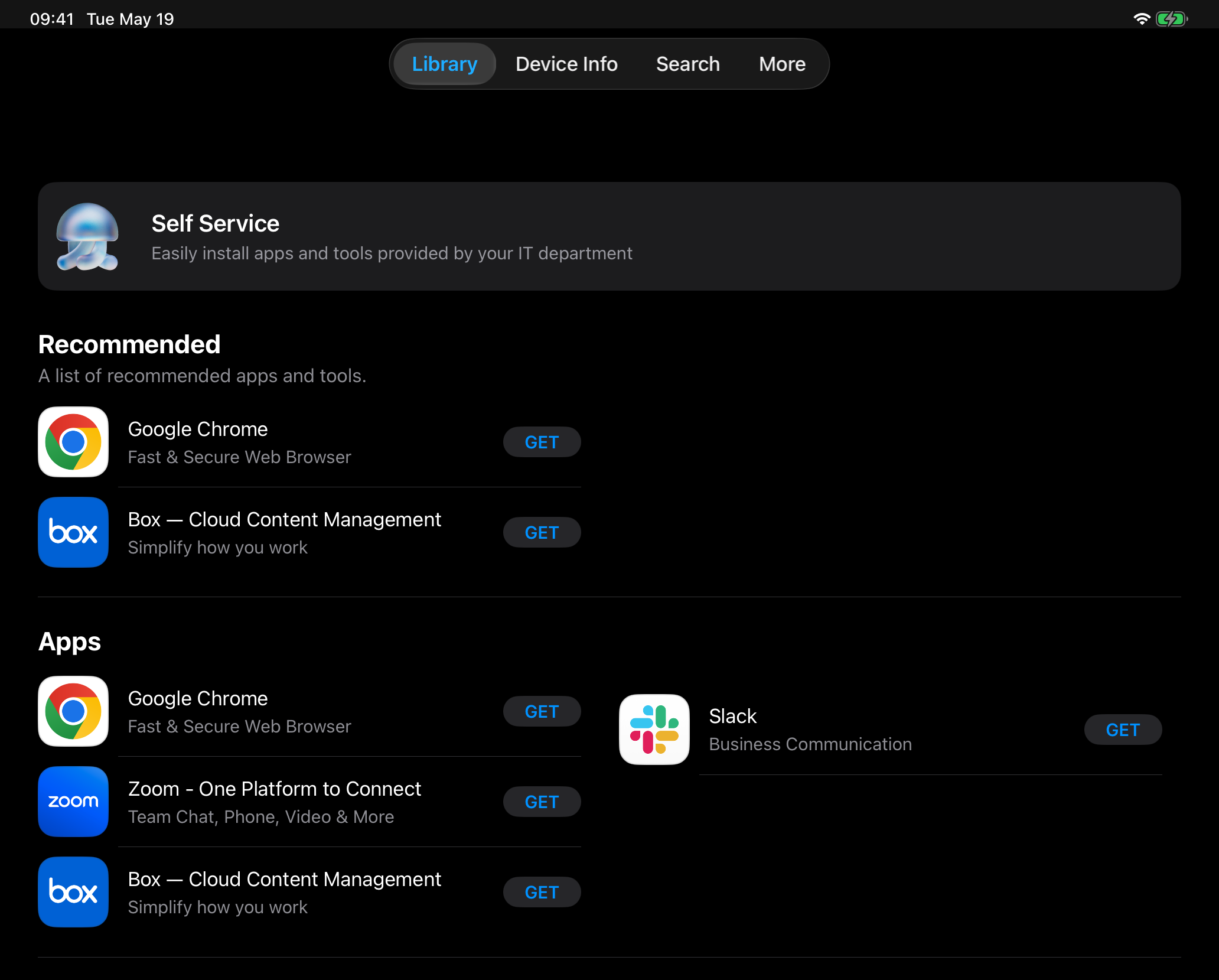Open the Self Service jellyfish icon
1219x980 pixels.
pos(87,236)
